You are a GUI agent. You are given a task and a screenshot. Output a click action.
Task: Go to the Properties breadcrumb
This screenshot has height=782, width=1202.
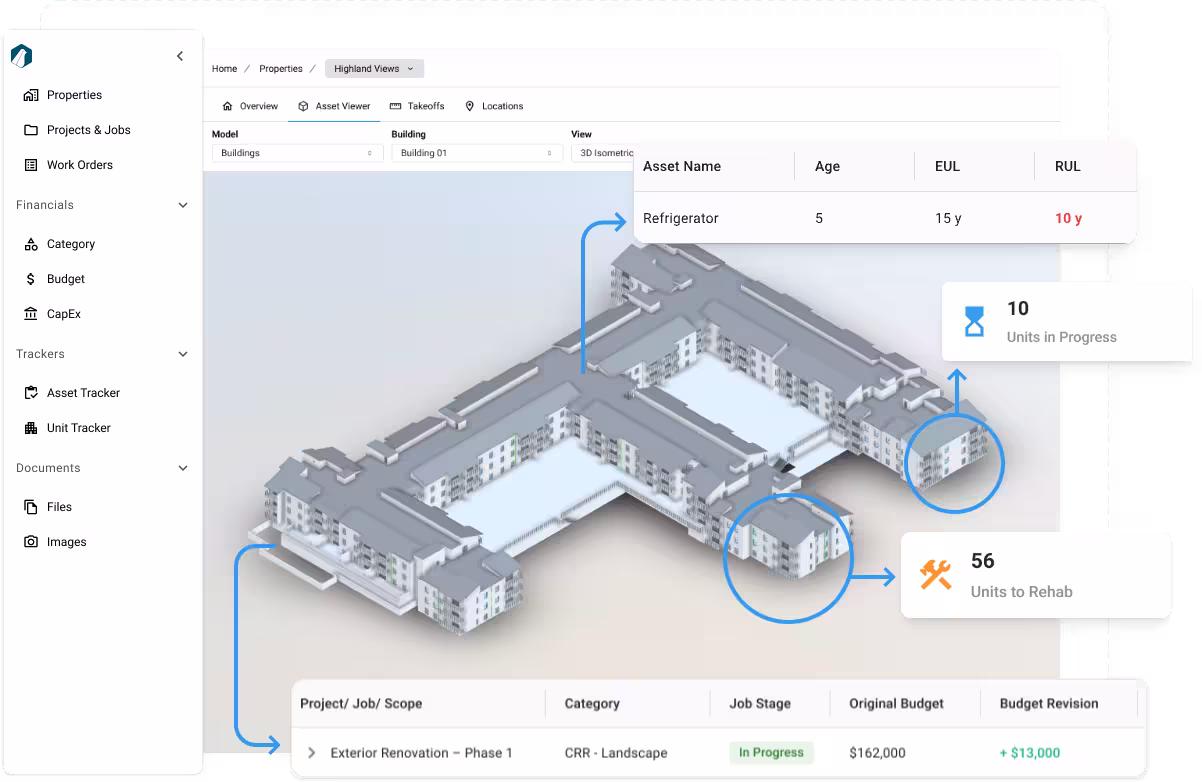click(281, 69)
